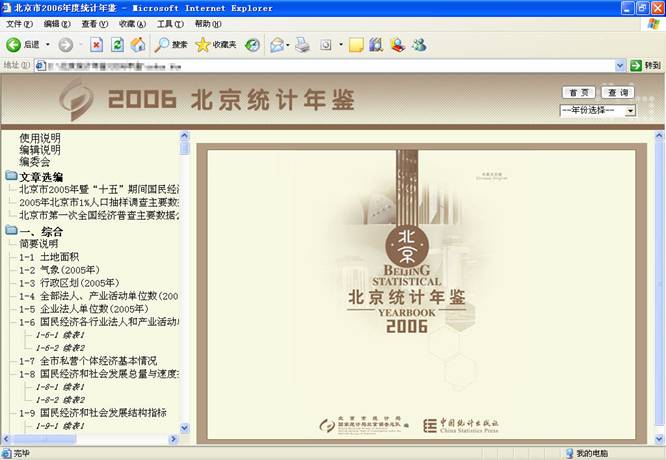Open 1-6-1 续表1 sub-item
The image size is (666, 460).
[60, 335]
